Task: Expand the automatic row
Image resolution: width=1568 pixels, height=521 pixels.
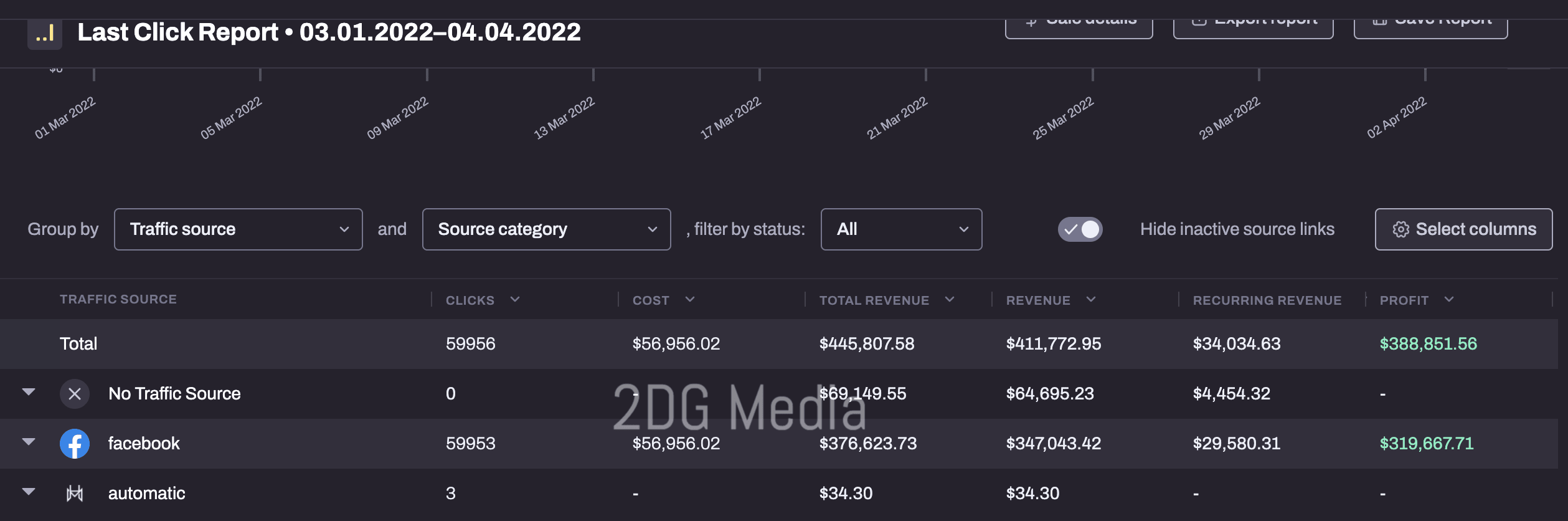Action: coord(29,492)
